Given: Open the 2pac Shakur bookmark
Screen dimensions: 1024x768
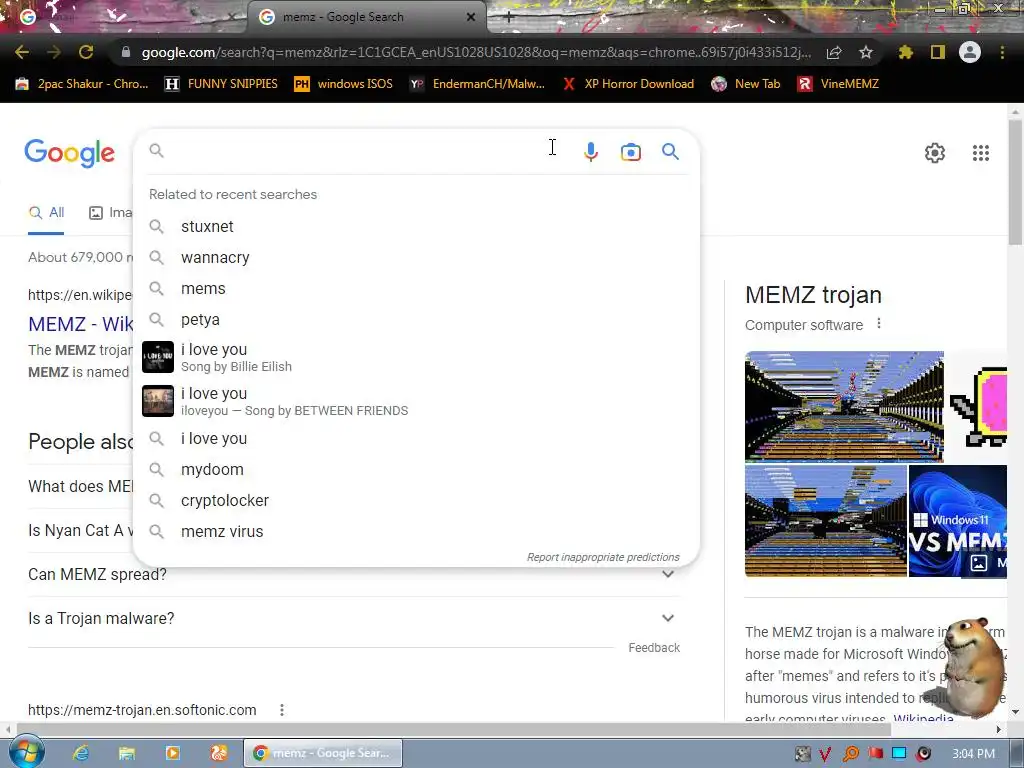Looking at the screenshot, I should point(82,84).
